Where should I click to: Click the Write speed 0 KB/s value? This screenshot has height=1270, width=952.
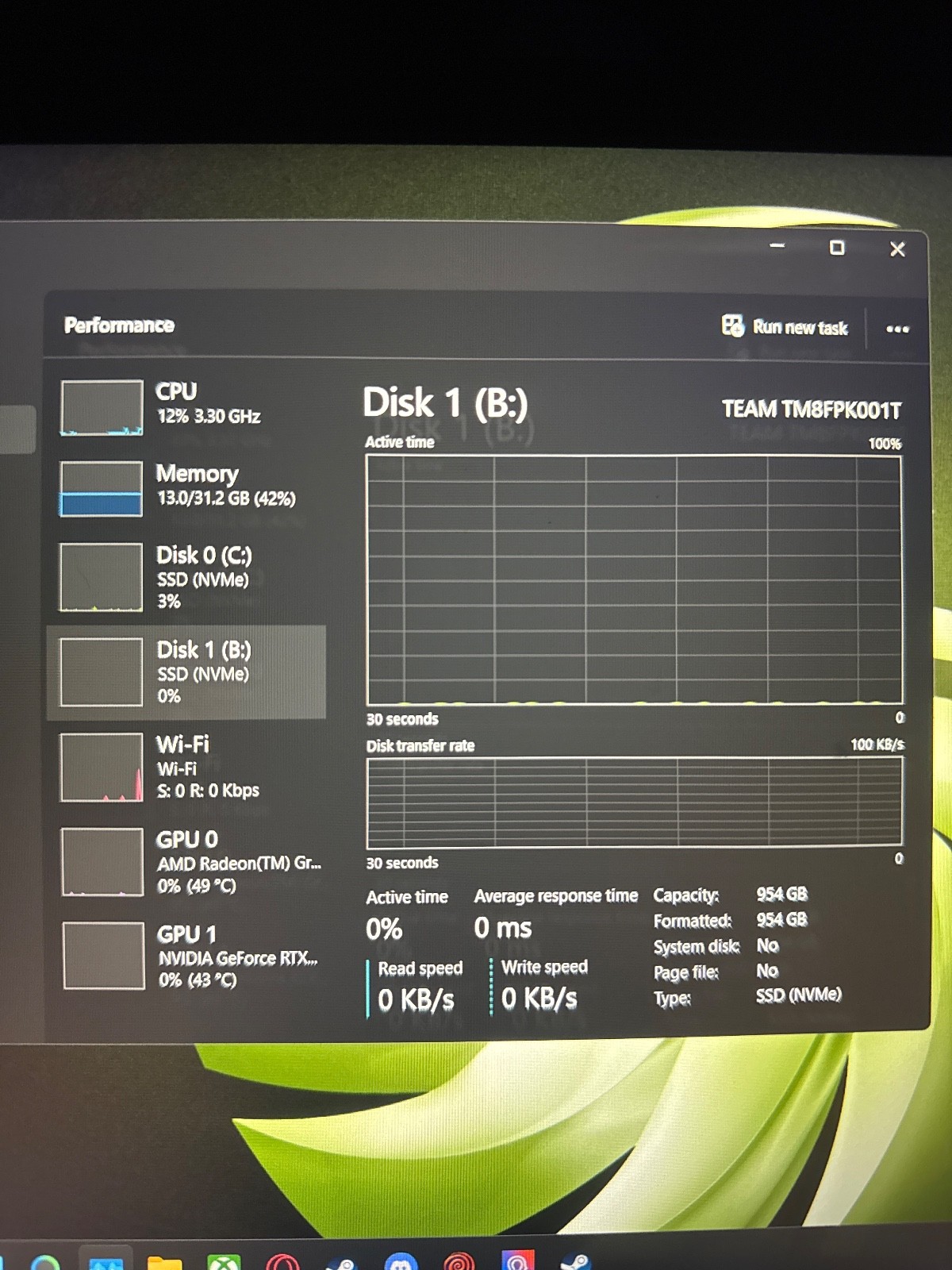539,998
